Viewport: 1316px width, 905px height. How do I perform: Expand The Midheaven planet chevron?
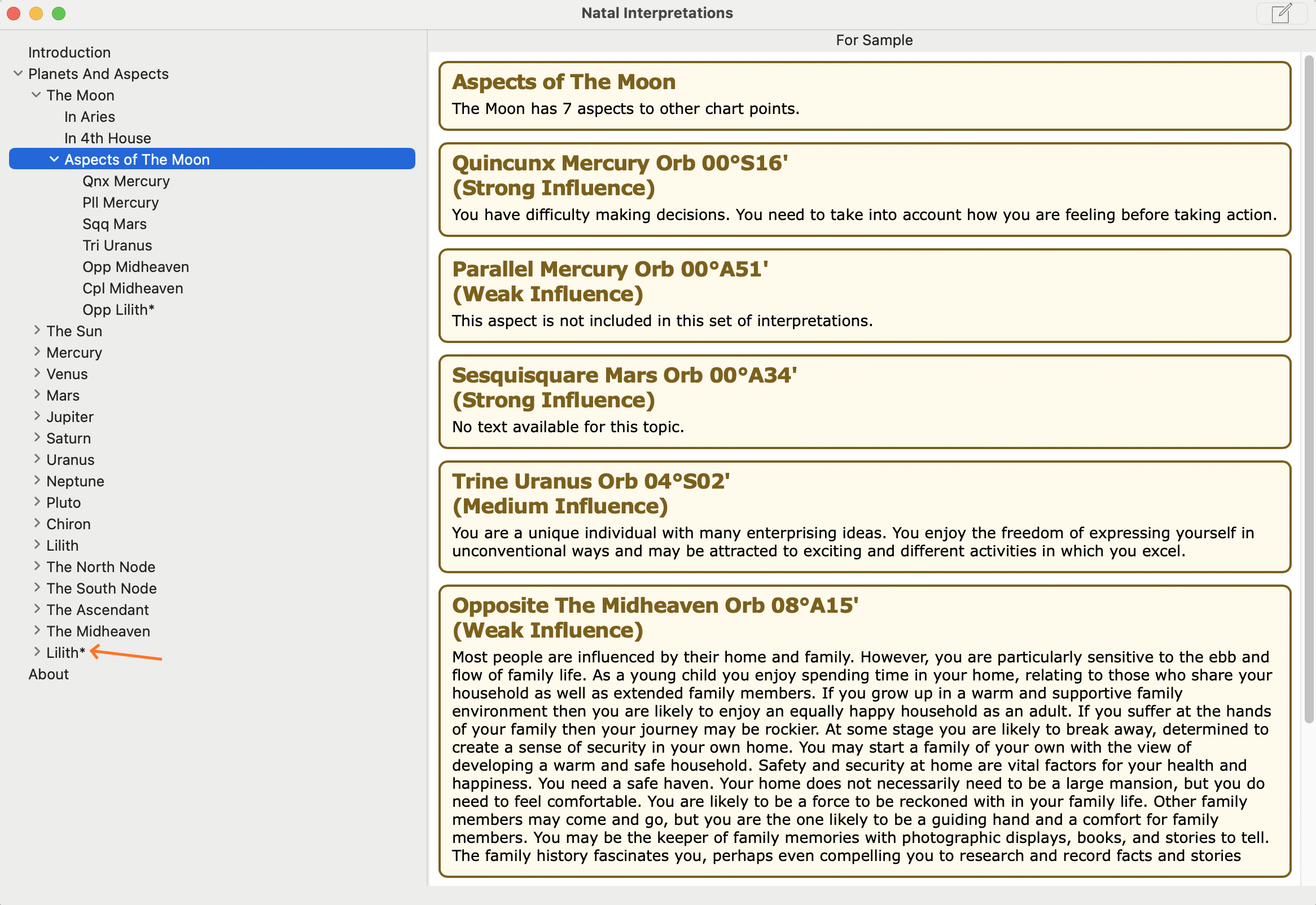(37, 631)
